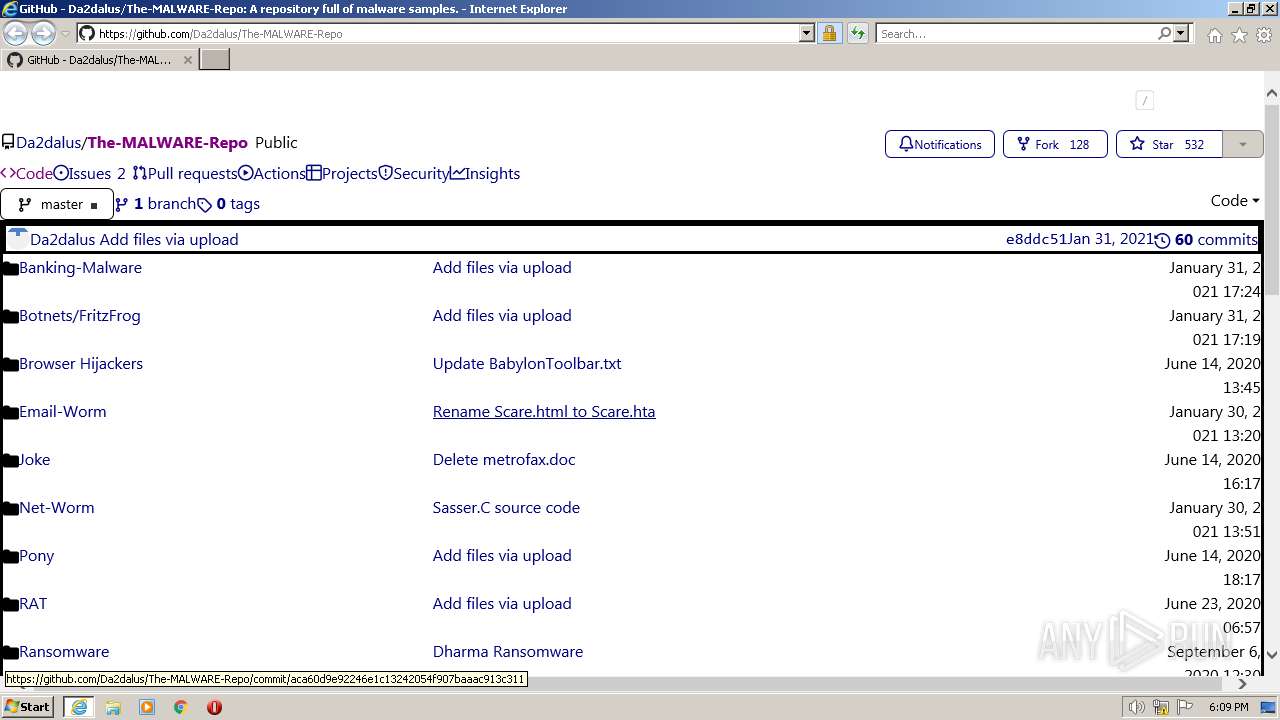Click the browser Search field
Image resolution: width=1280 pixels, height=720 pixels.
coord(1016,33)
